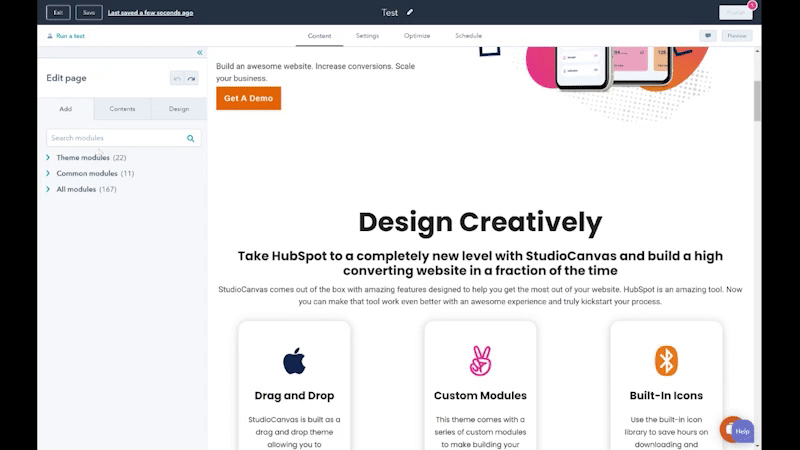This screenshot has height=450, width=800.
Task: Open the Schedule tab
Action: click(468, 36)
